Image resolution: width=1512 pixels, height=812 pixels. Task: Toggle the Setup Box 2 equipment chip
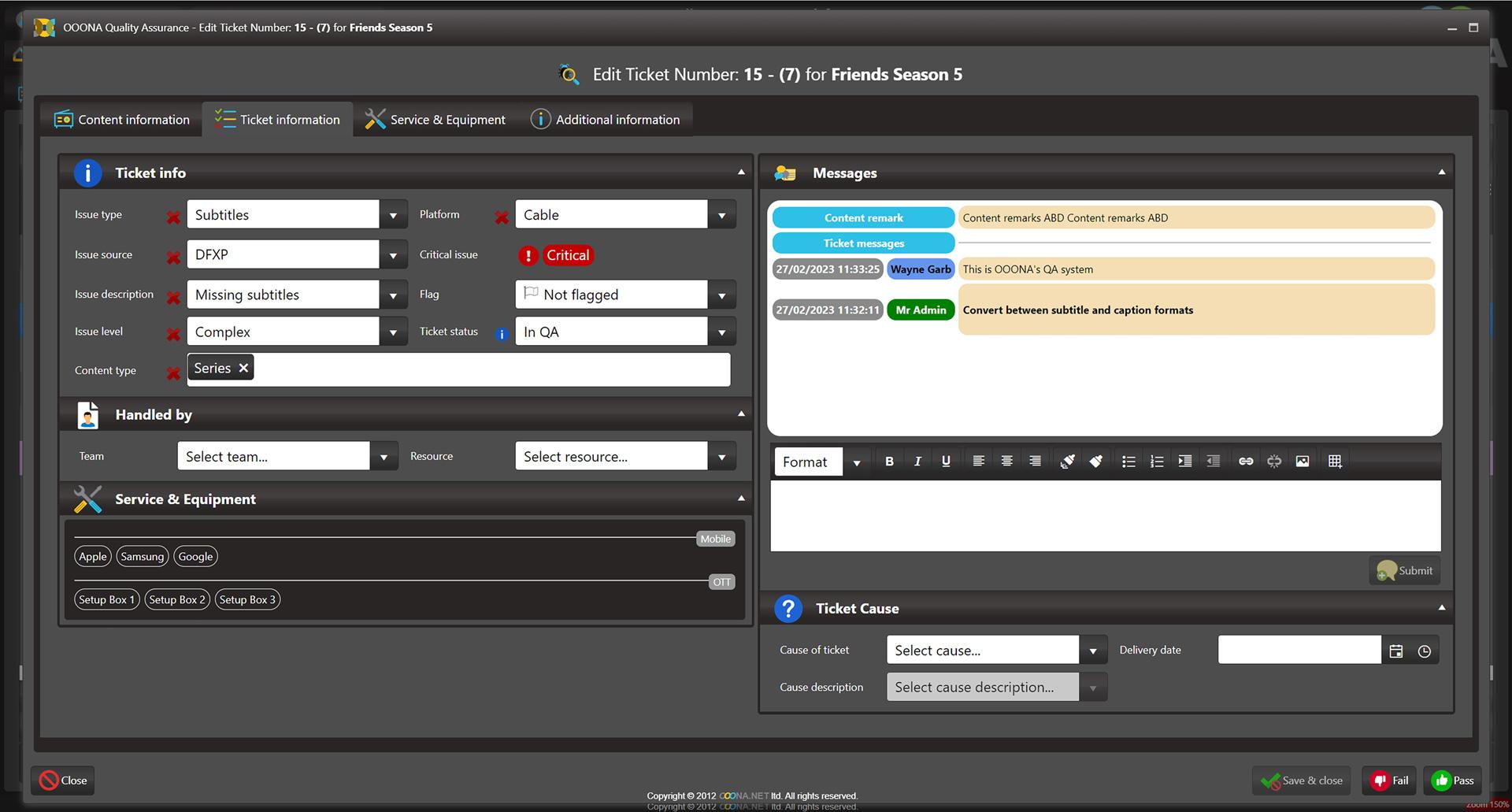[x=176, y=599]
